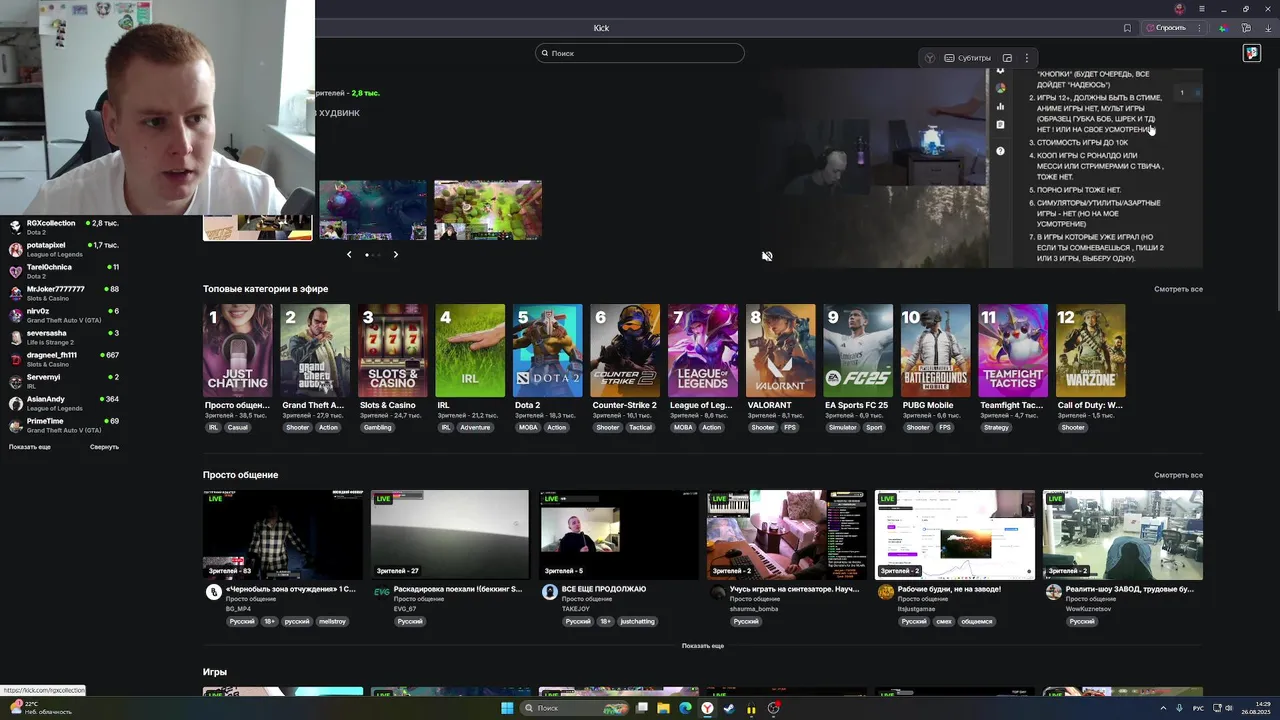Select Tarel0chnica avatar in sidebar
This screenshot has width=1280, height=720.
pos(15,271)
